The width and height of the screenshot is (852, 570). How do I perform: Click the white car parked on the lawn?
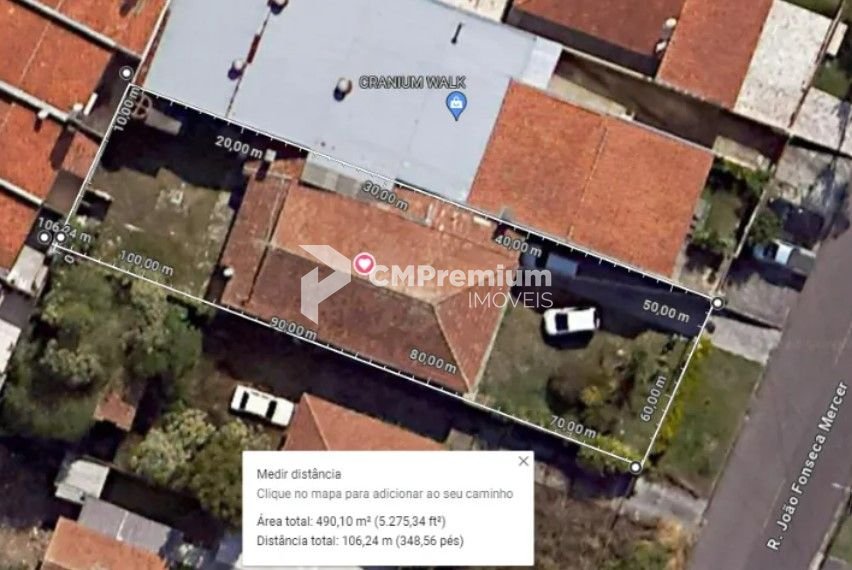coord(571,321)
